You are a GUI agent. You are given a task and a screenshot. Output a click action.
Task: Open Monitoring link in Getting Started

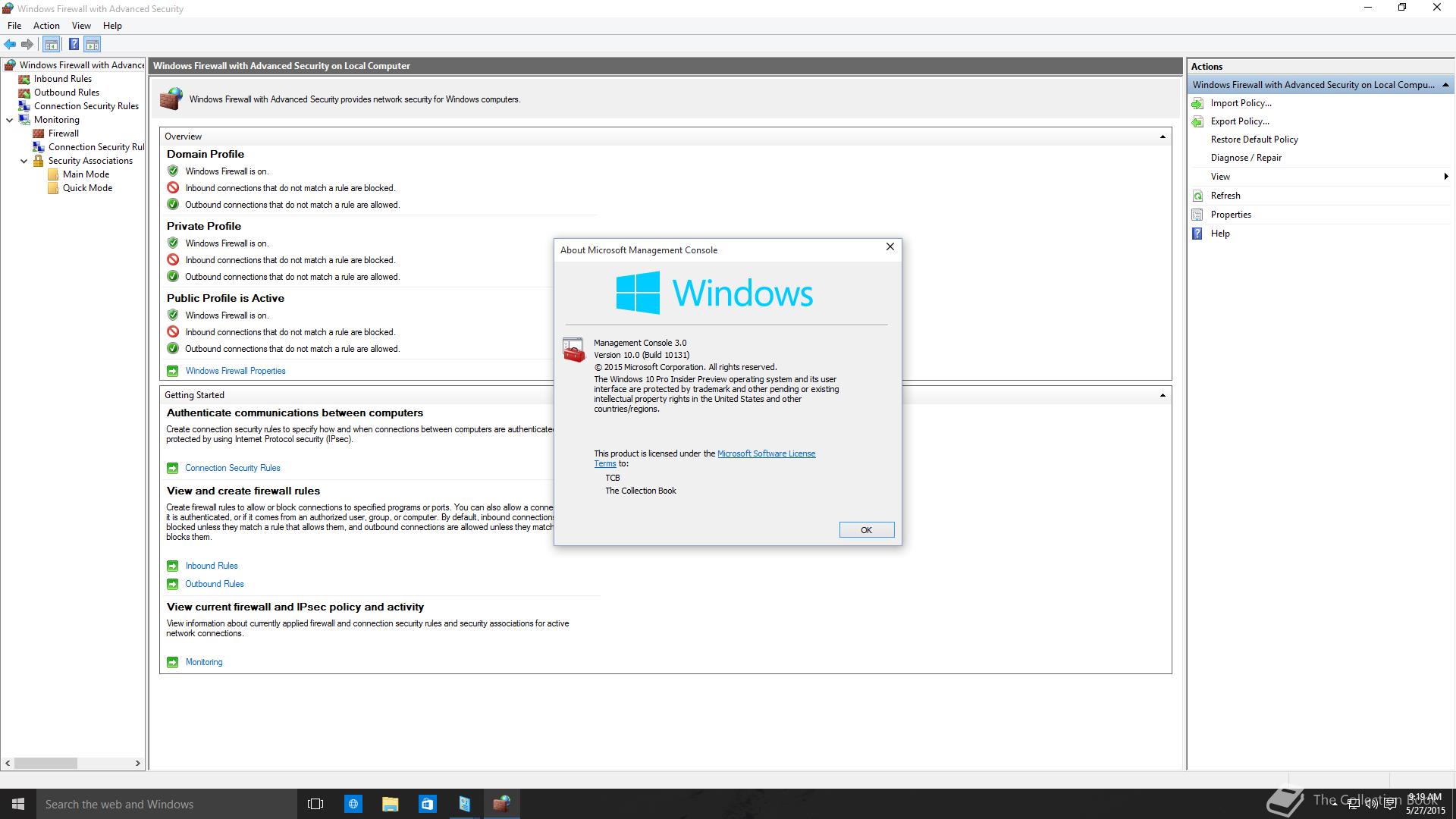tap(204, 662)
